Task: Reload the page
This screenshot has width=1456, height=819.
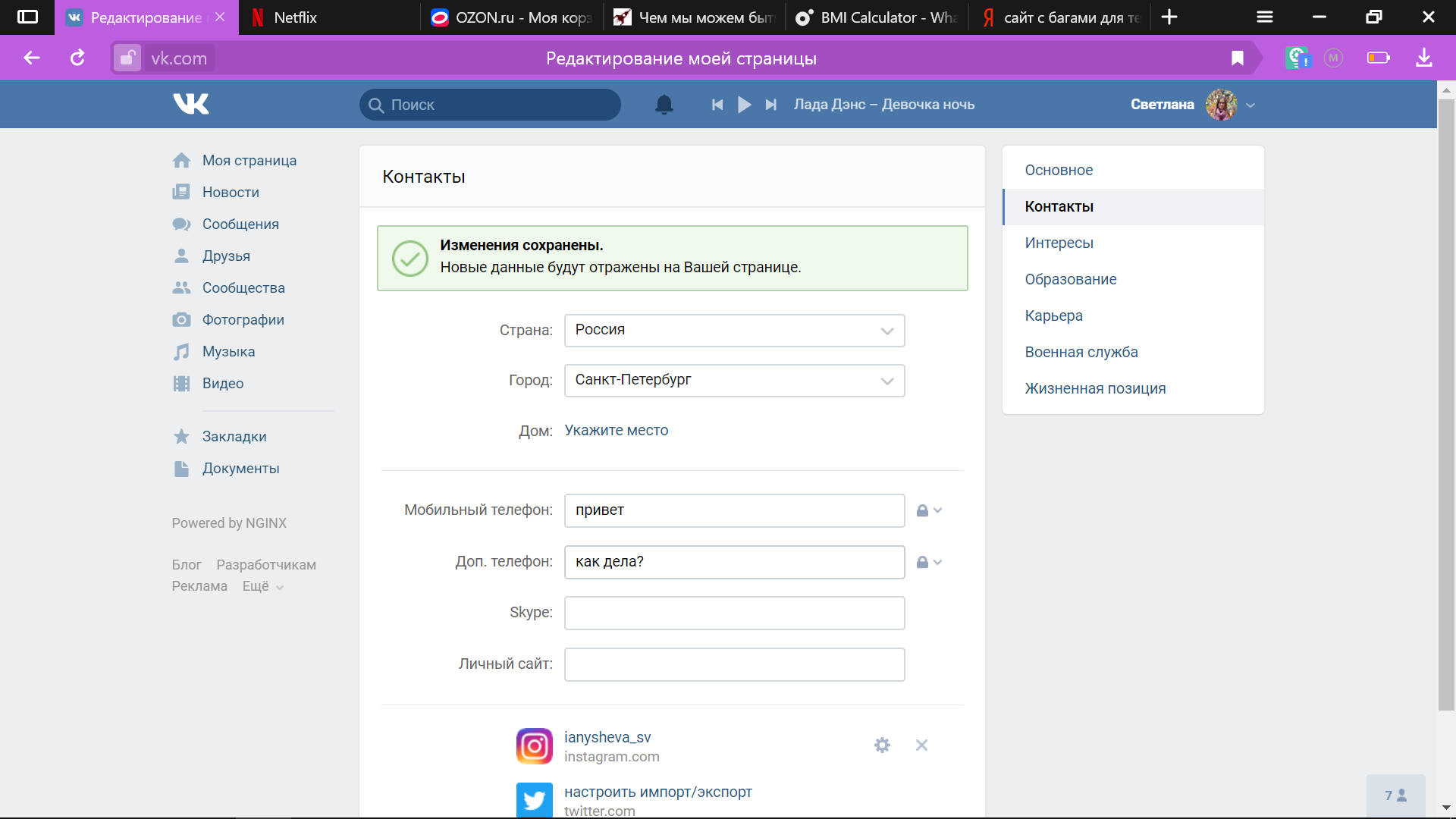Action: click(x=77, y=58)
